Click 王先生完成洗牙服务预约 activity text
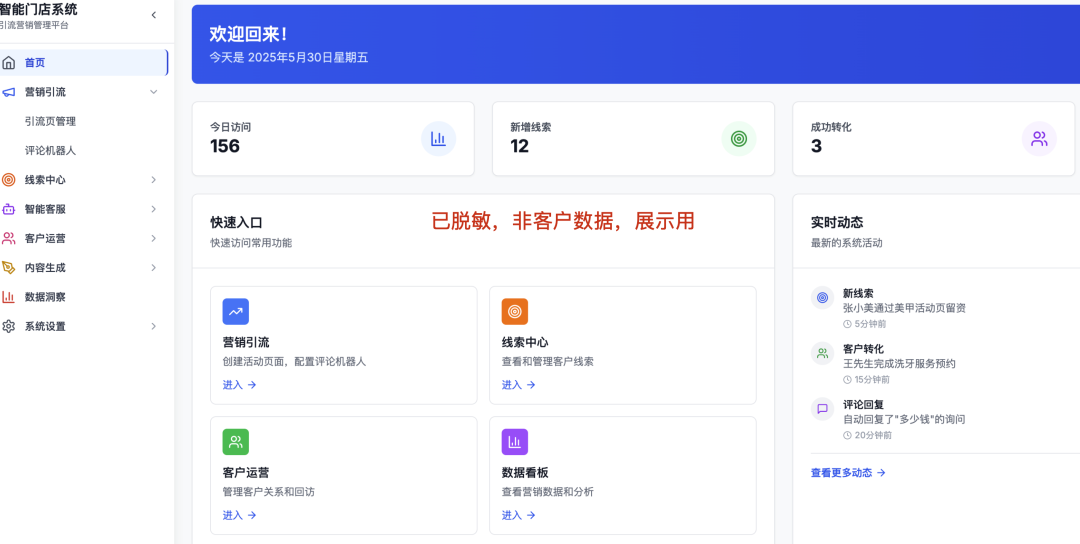The height and width of the screenshot is (544, 1080). tap(900, 364)
